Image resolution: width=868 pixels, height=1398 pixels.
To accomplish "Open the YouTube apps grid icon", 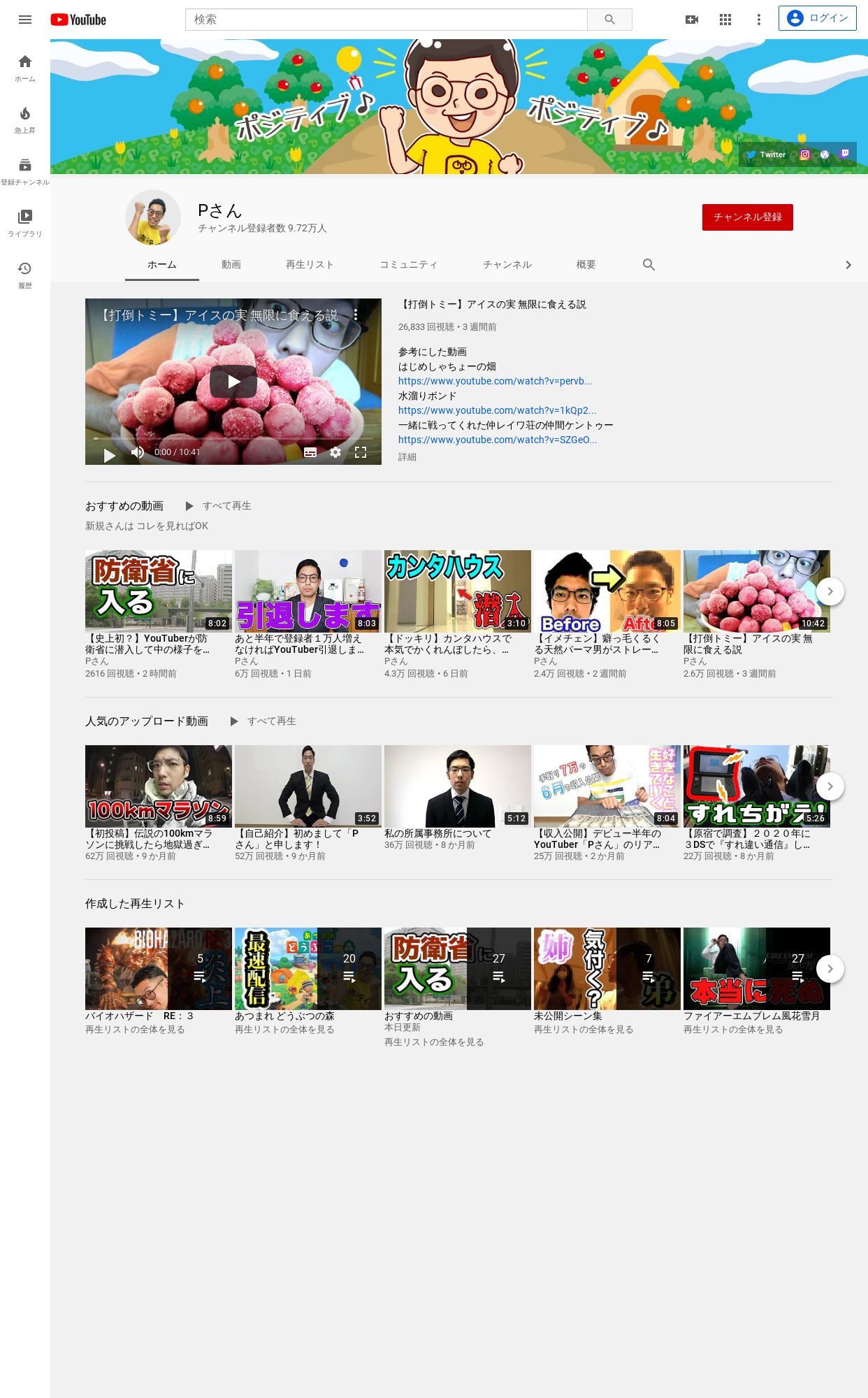I will click(725, 20).
